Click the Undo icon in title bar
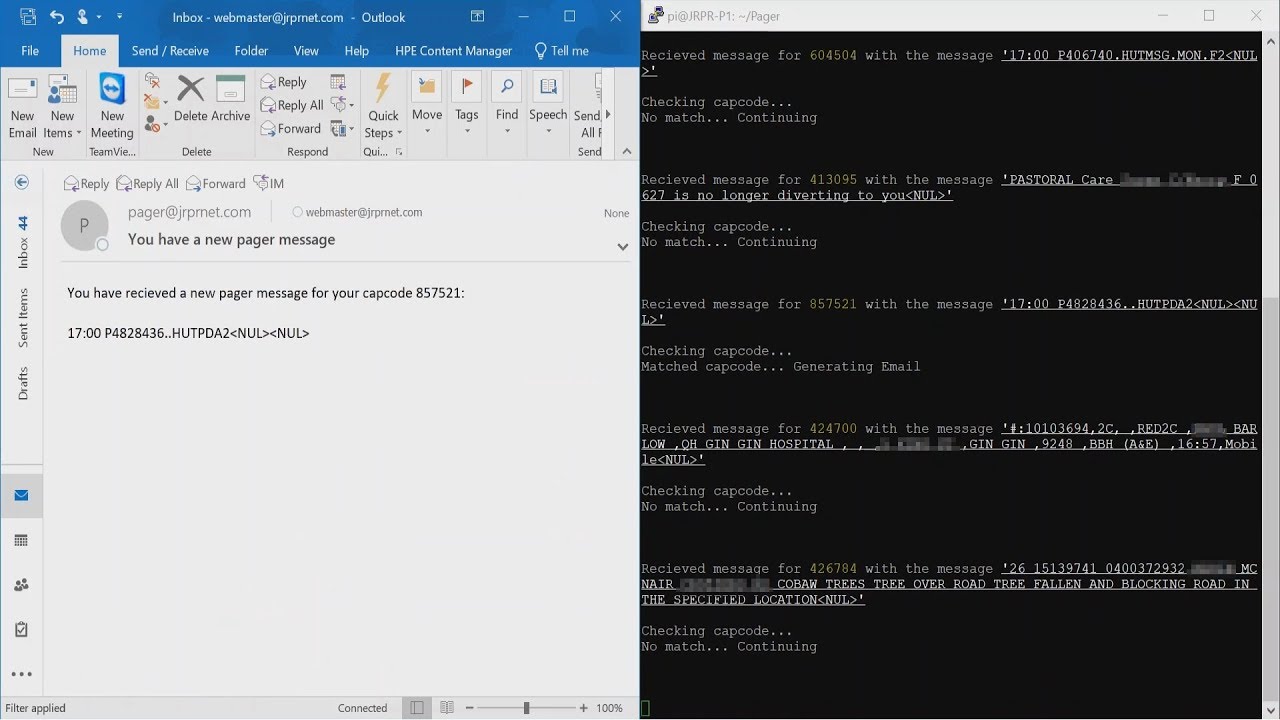 57,17
